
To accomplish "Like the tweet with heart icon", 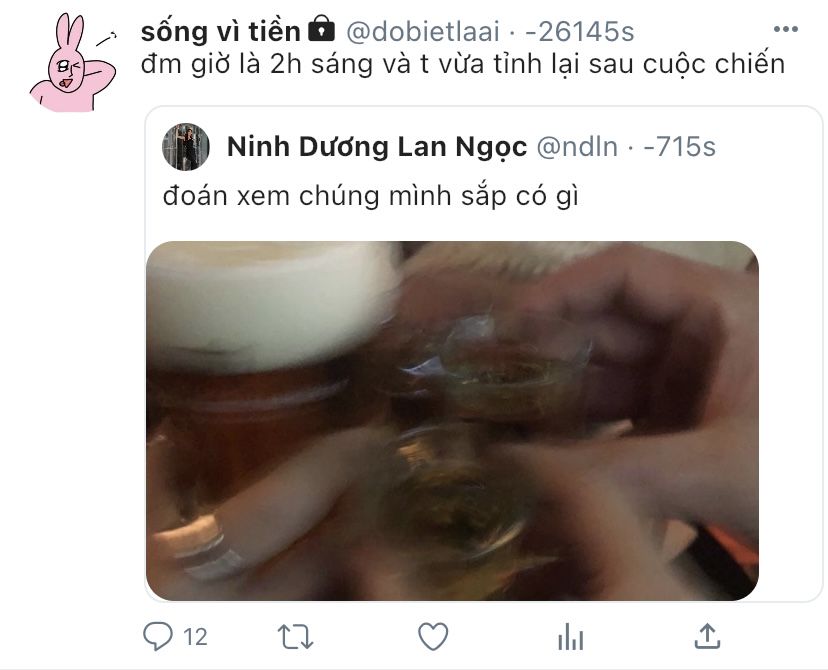I will pos(433,636).
